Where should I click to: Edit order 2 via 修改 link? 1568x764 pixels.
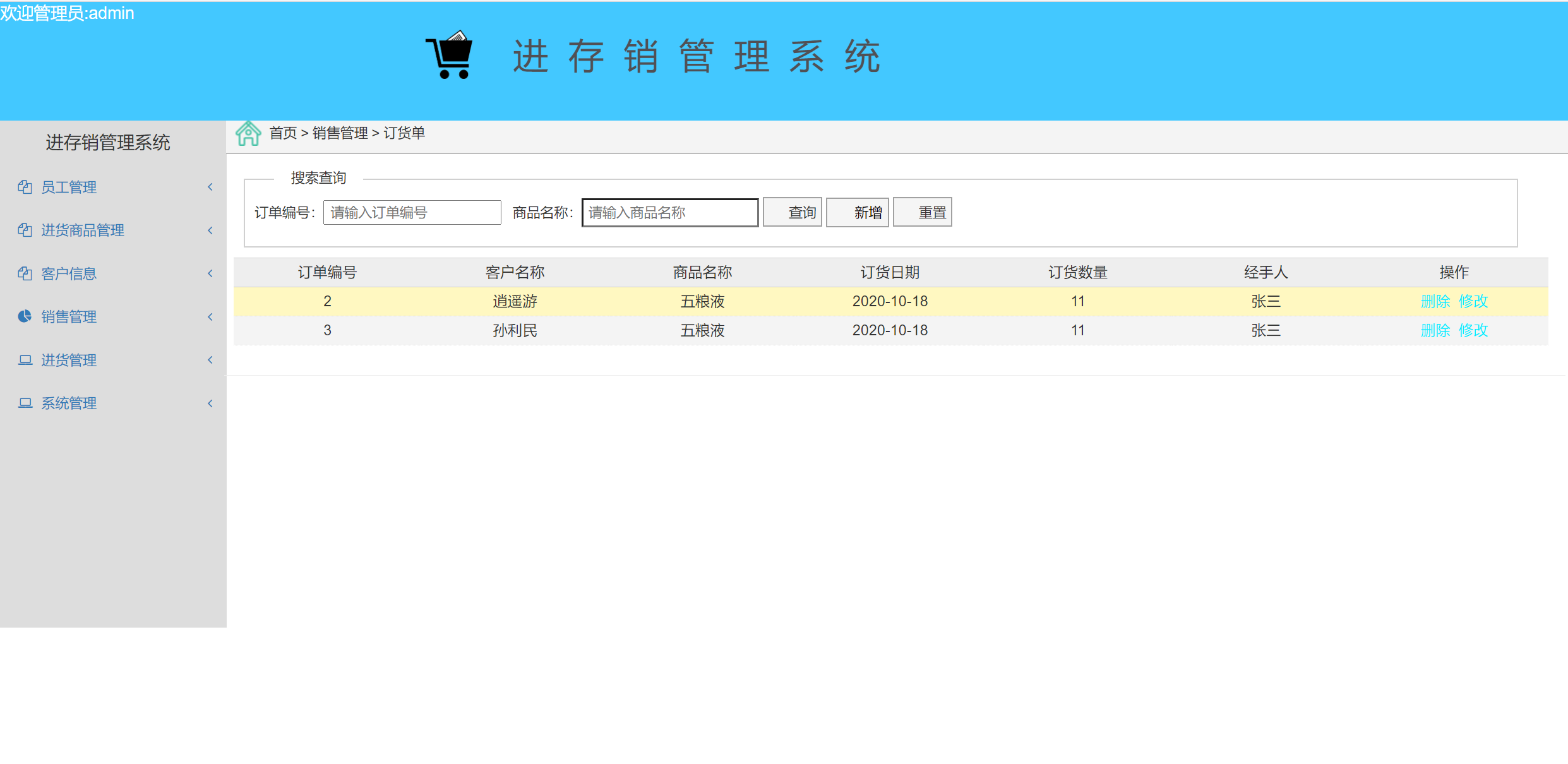(1473, 301)
